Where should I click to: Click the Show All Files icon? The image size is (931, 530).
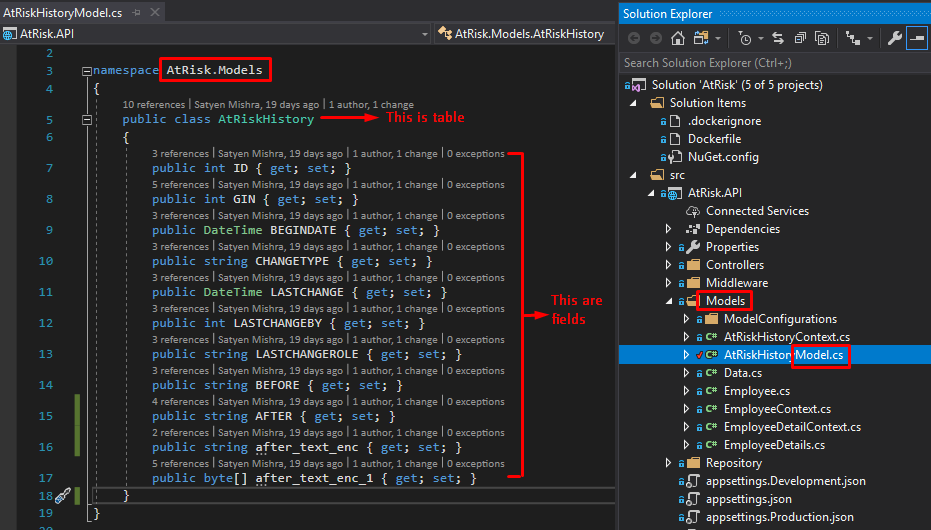(821, 38)
